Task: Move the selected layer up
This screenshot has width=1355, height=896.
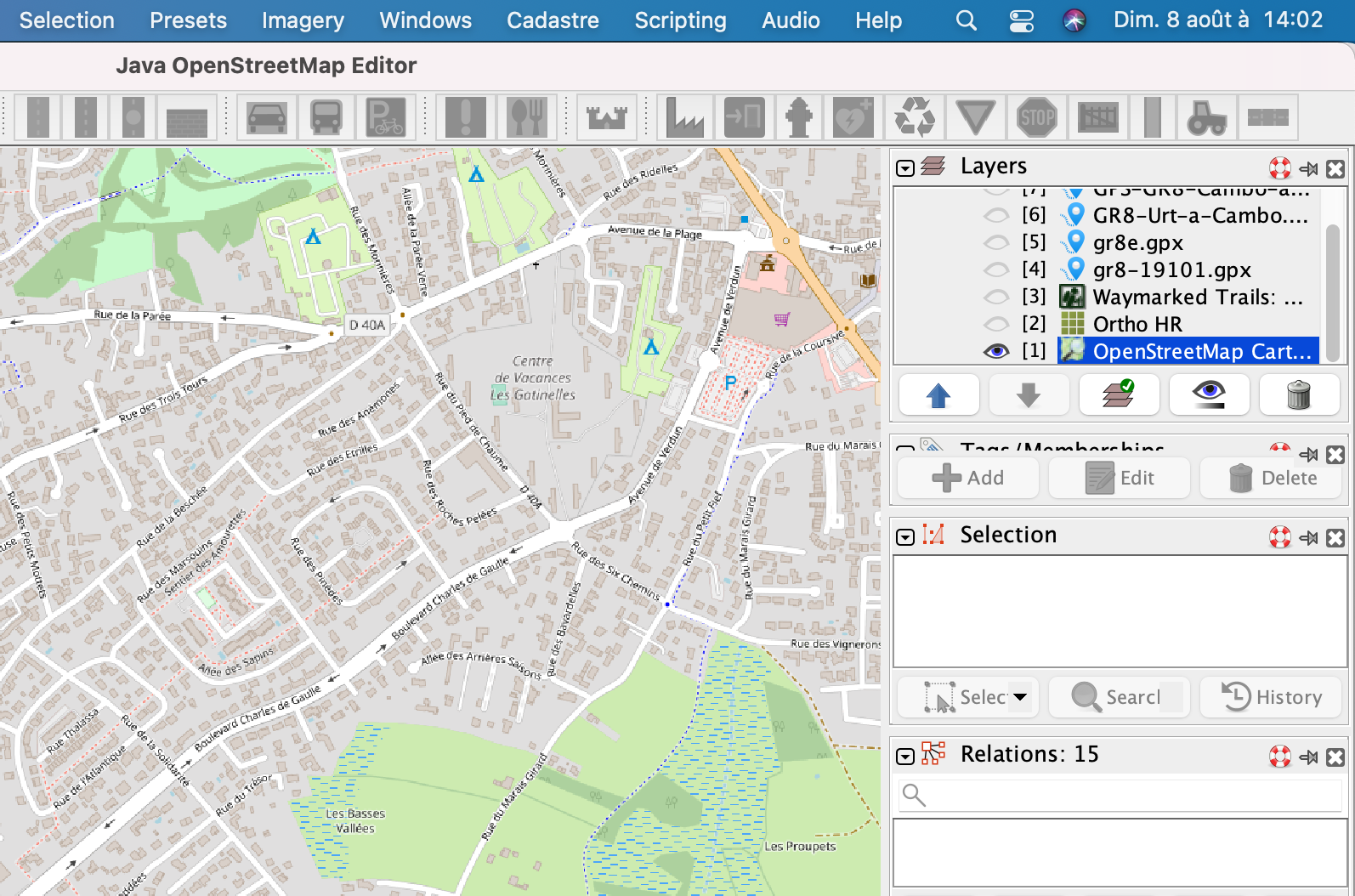Action: [x=938, y=394]
